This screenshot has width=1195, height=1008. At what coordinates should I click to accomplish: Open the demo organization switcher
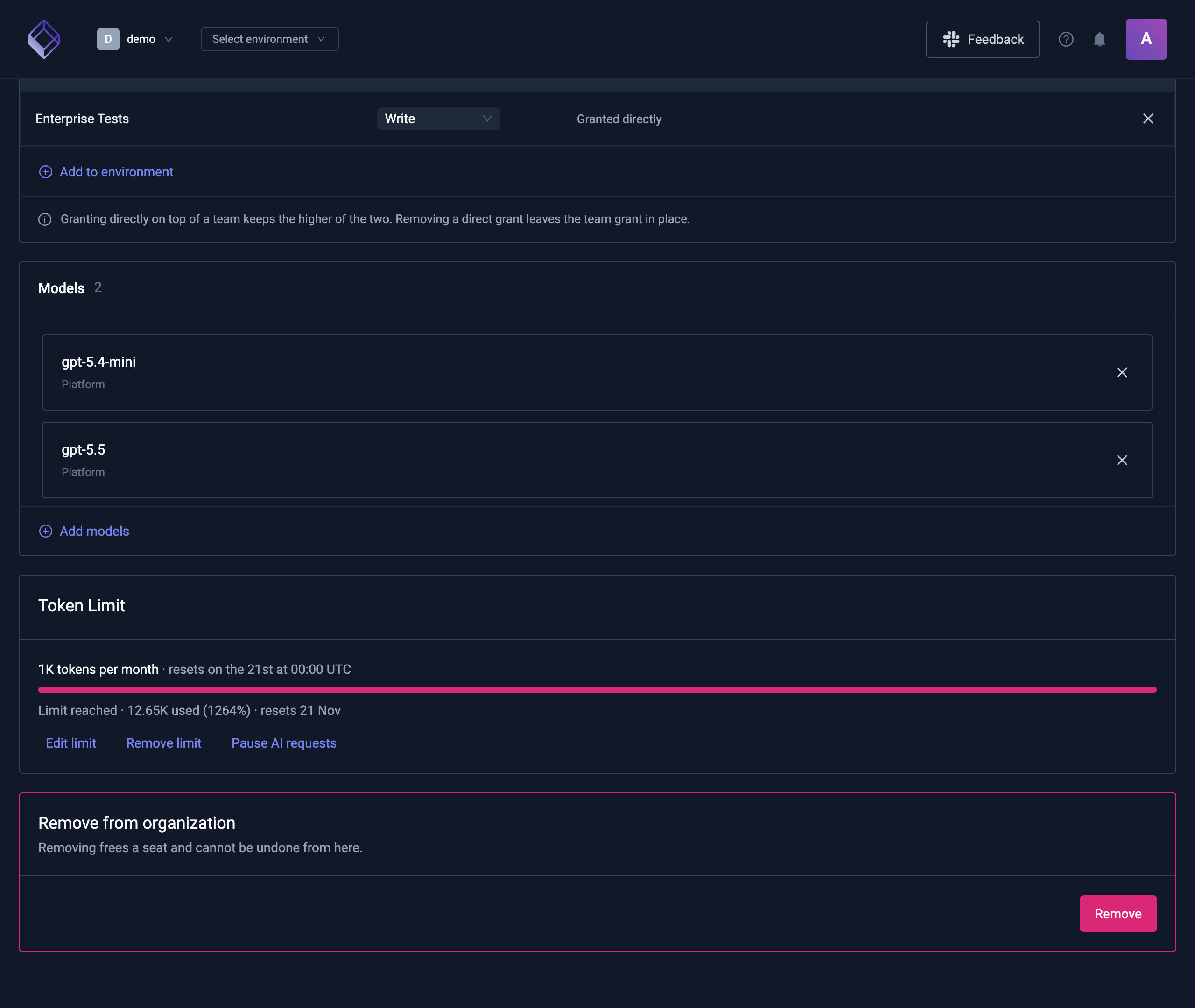point(135,39)
